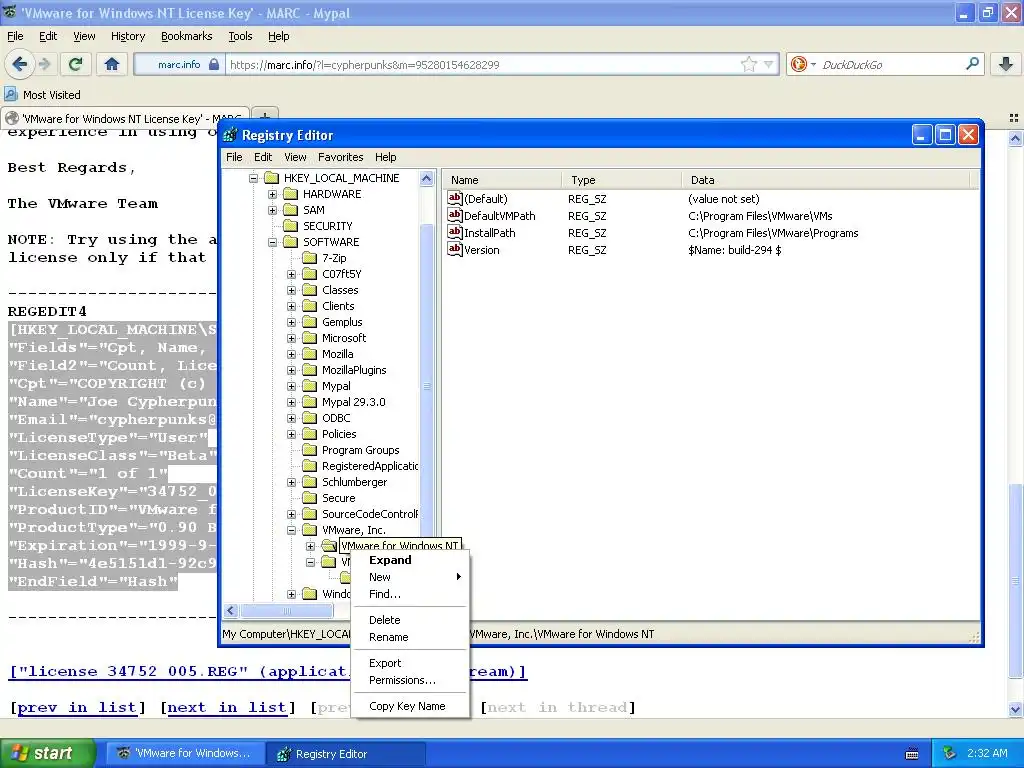
Task: Click the browser Forward arrow button
Action: tap(44, 64)
